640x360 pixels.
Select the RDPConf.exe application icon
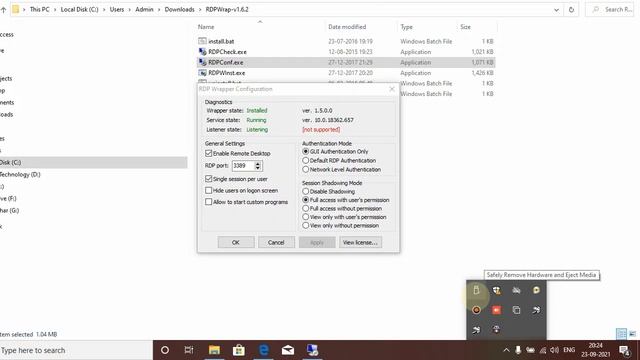(202, 62)
